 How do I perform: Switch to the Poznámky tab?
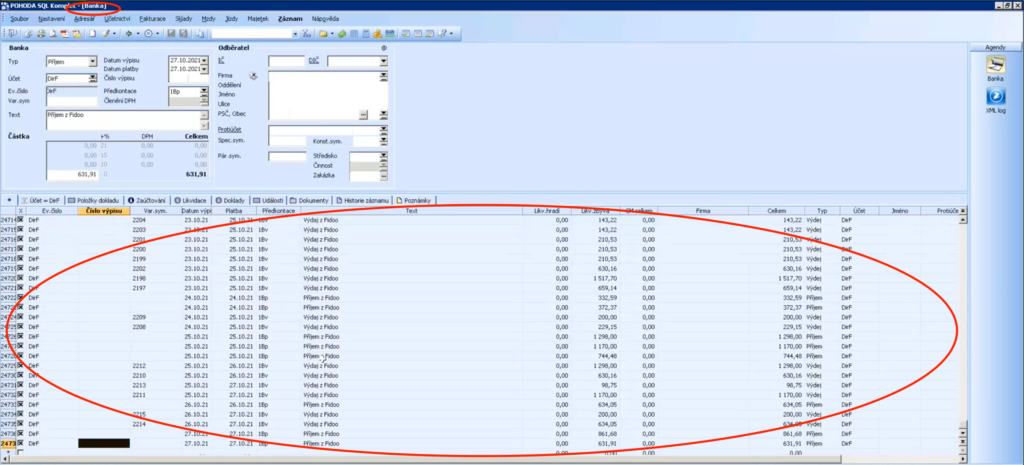[414, 200]
